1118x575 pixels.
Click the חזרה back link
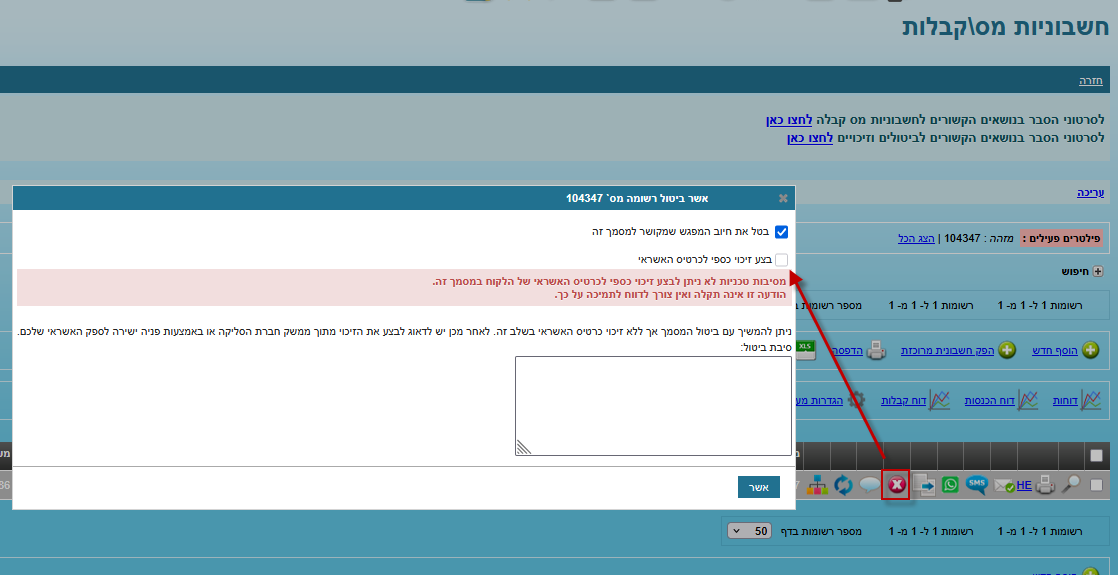click(1090, 80)
